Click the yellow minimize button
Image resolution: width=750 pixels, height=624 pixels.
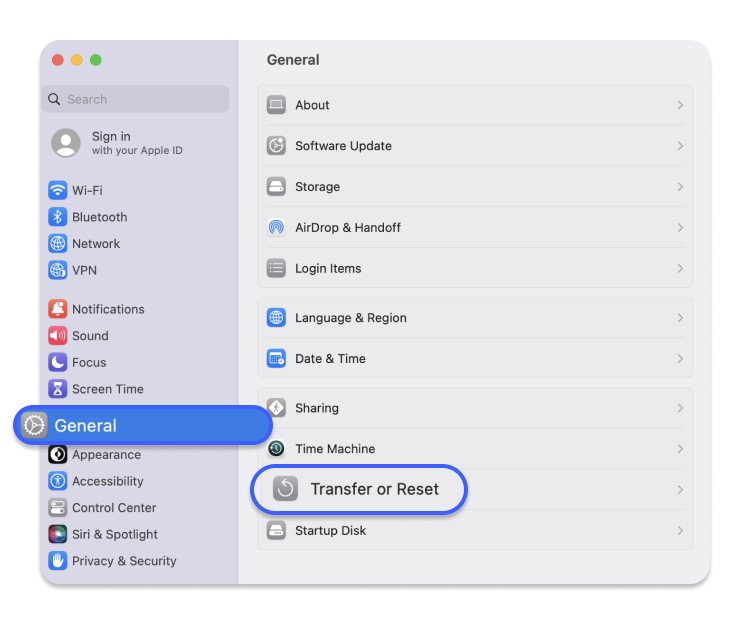77,60
